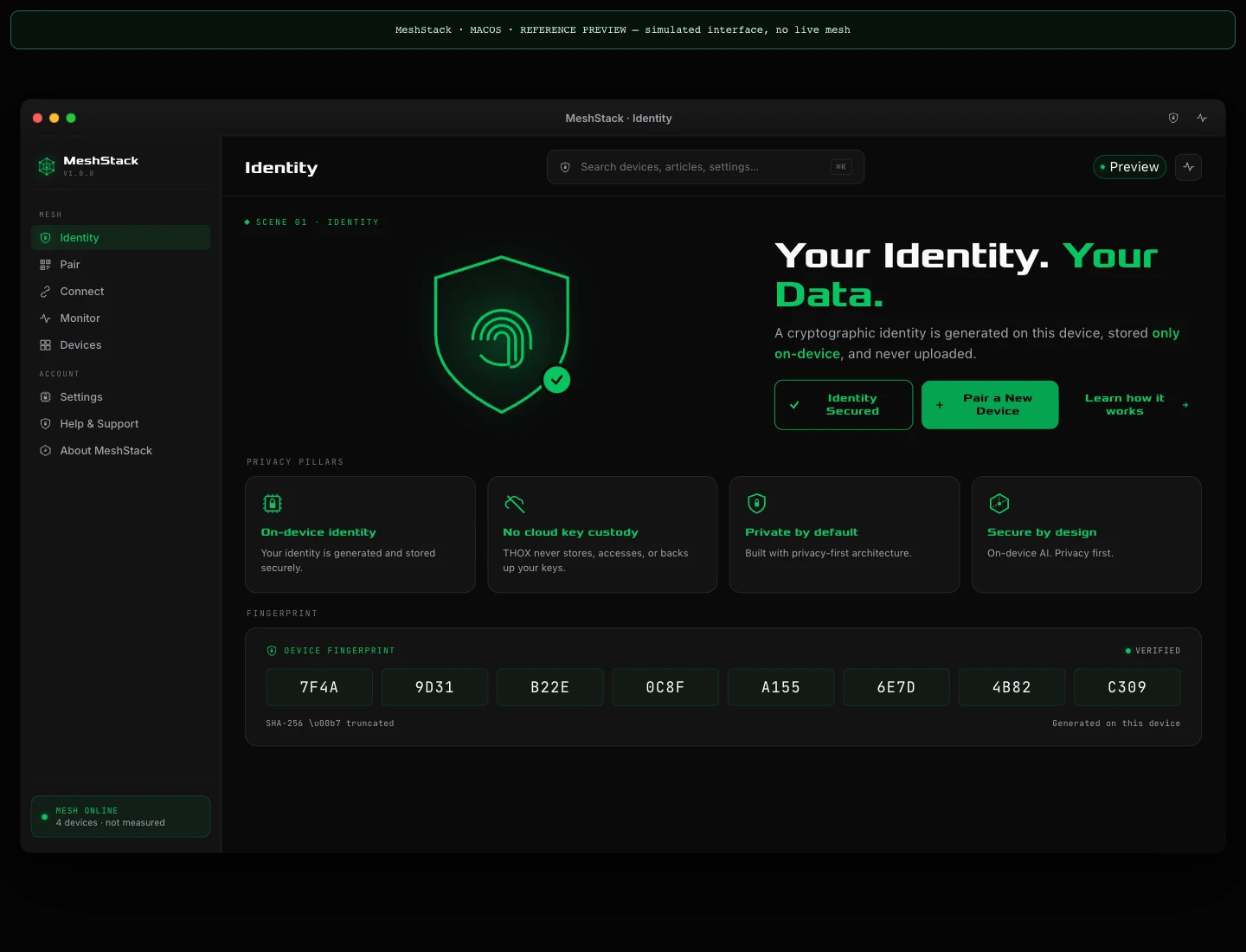1246x952 pixels.
Task: Click the green checkmark badge on the shield
Action: pyautogui.click(x=556, y=380)
